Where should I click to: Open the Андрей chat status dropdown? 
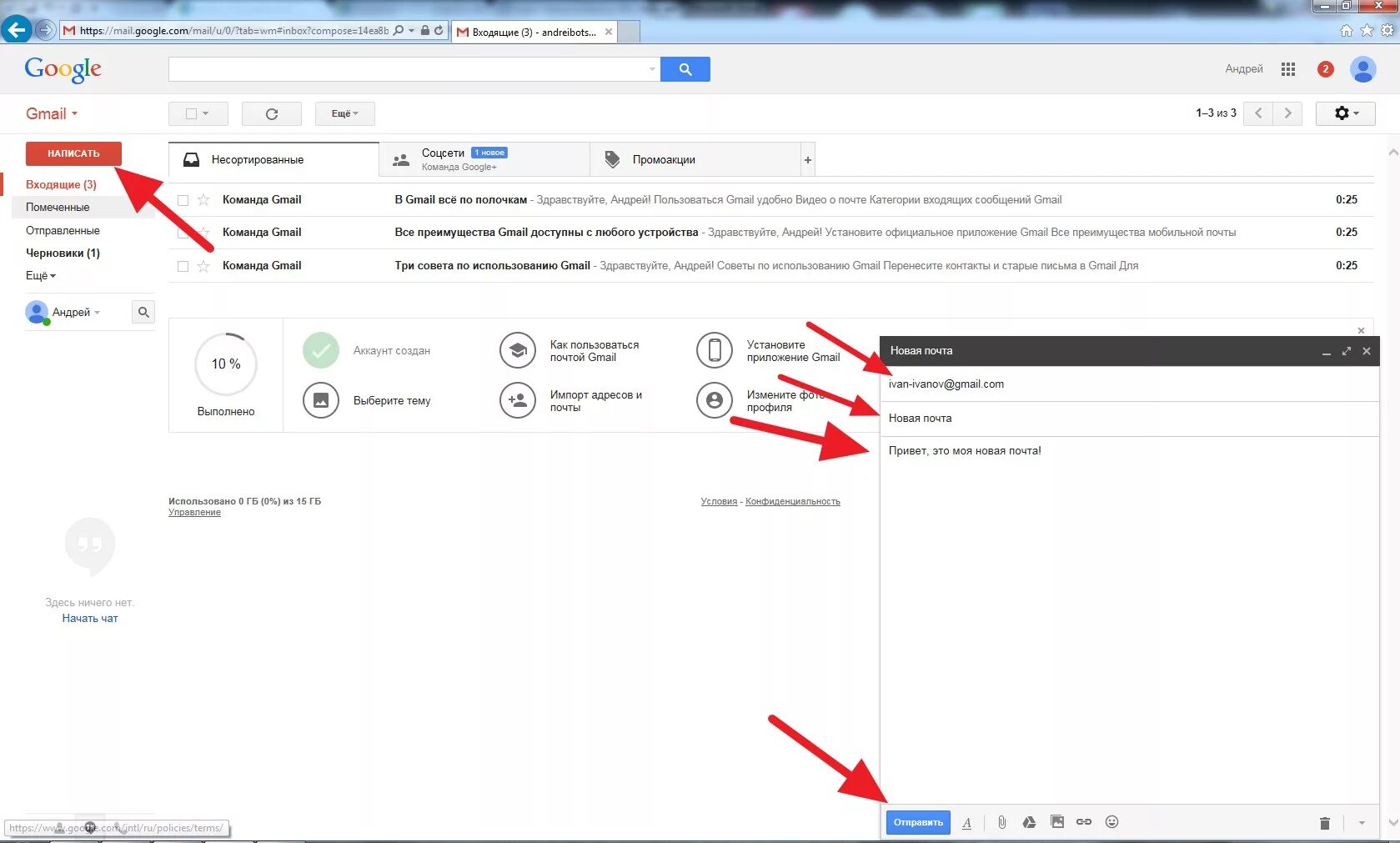pyautogui.click(x=76, y=312)
